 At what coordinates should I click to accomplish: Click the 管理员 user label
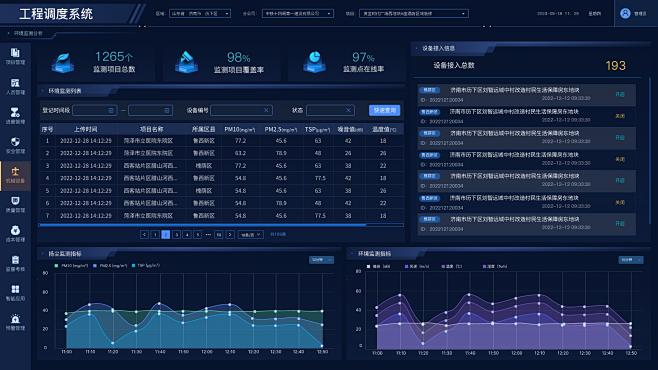[x=640, y=14]
